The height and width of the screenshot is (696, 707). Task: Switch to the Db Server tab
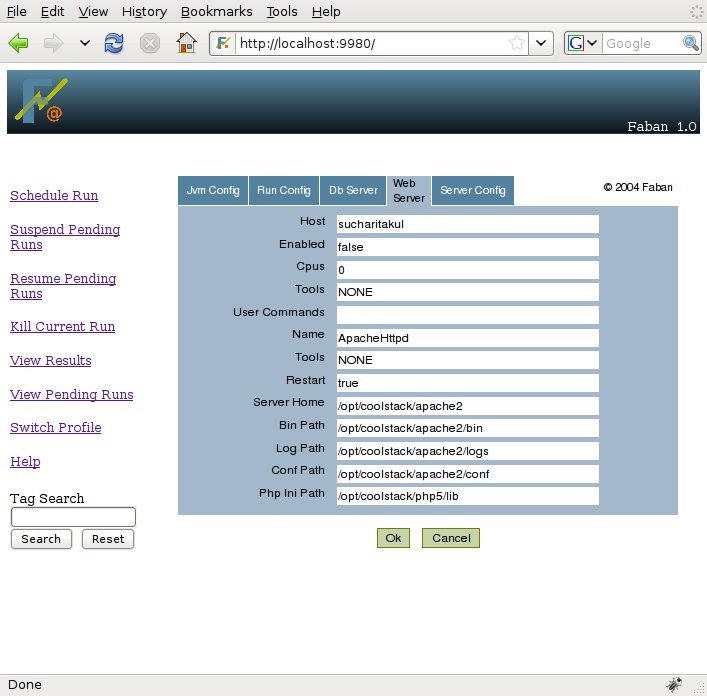pos(354,191)
